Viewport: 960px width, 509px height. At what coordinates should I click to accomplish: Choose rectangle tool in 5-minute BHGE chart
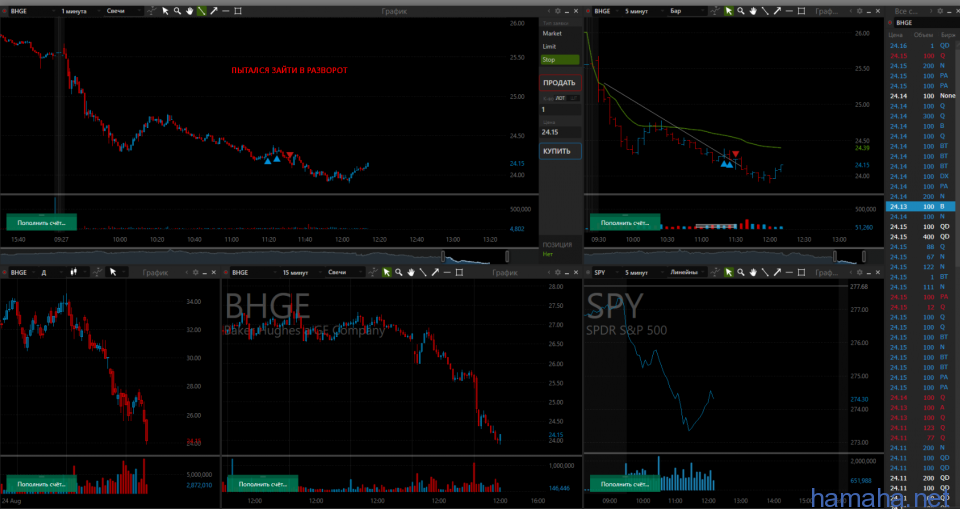coord(801,11)
